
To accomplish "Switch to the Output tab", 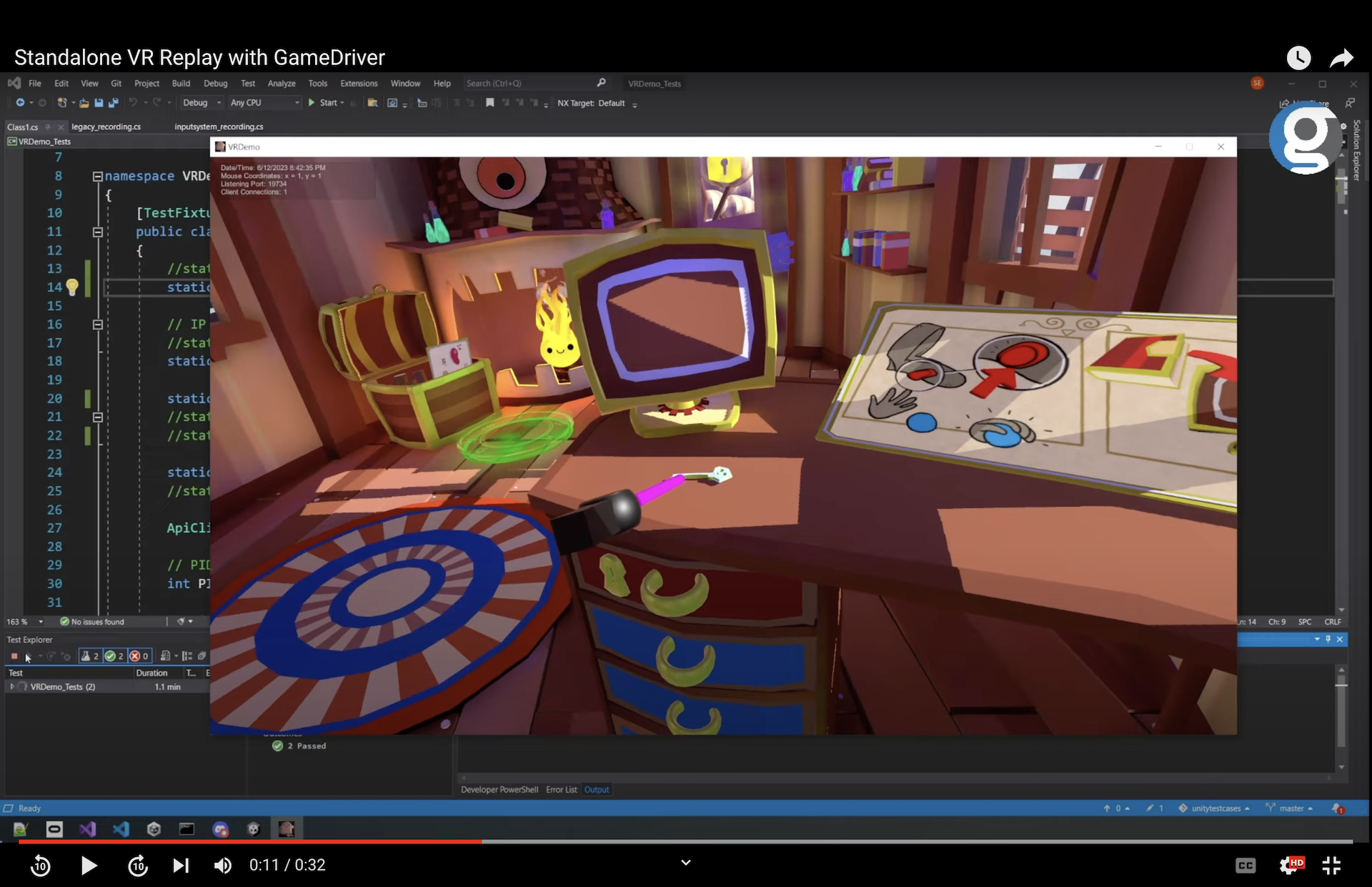I will click(x=597, y=790).
